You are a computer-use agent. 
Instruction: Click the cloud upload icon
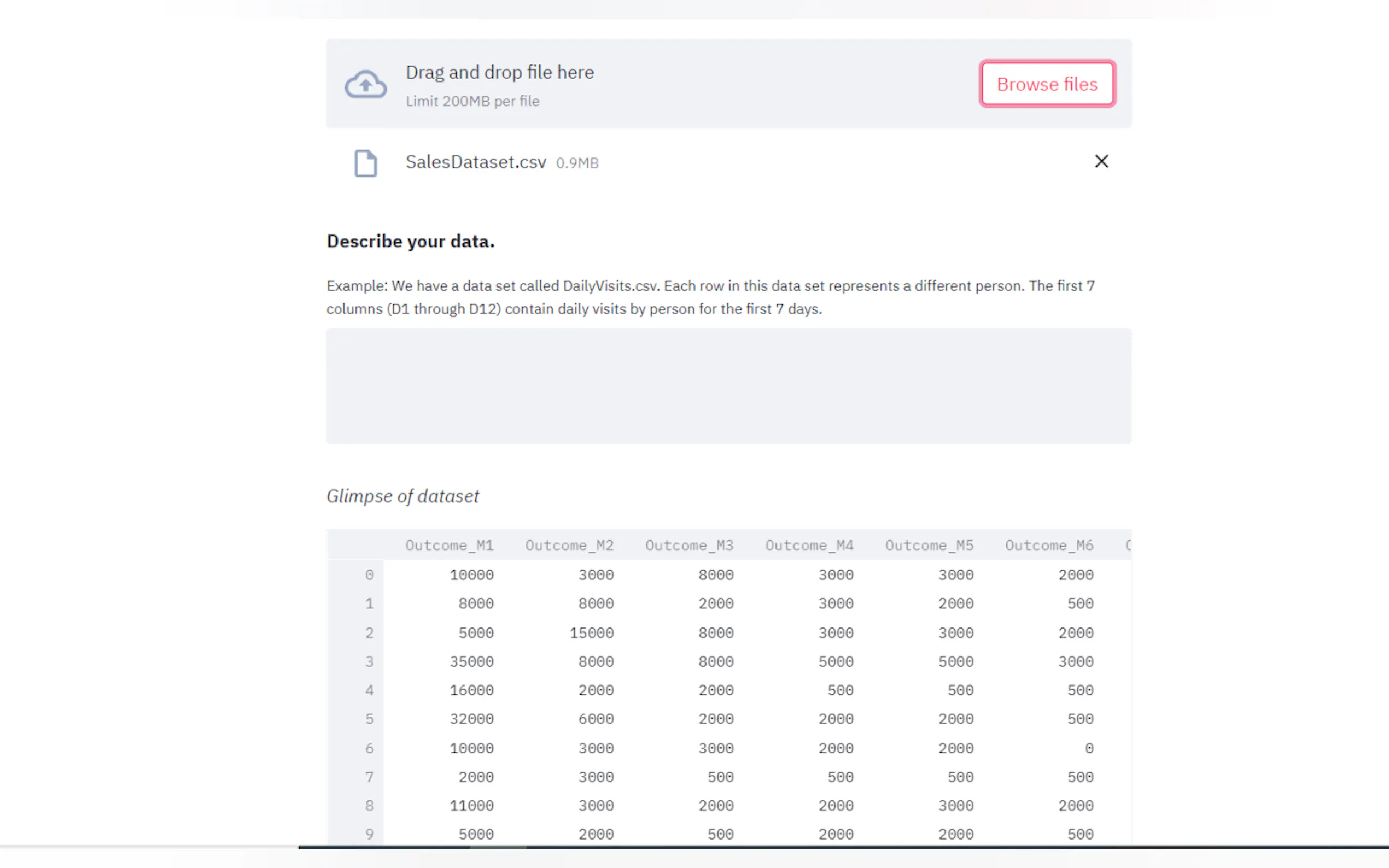(x=365, y=85)
